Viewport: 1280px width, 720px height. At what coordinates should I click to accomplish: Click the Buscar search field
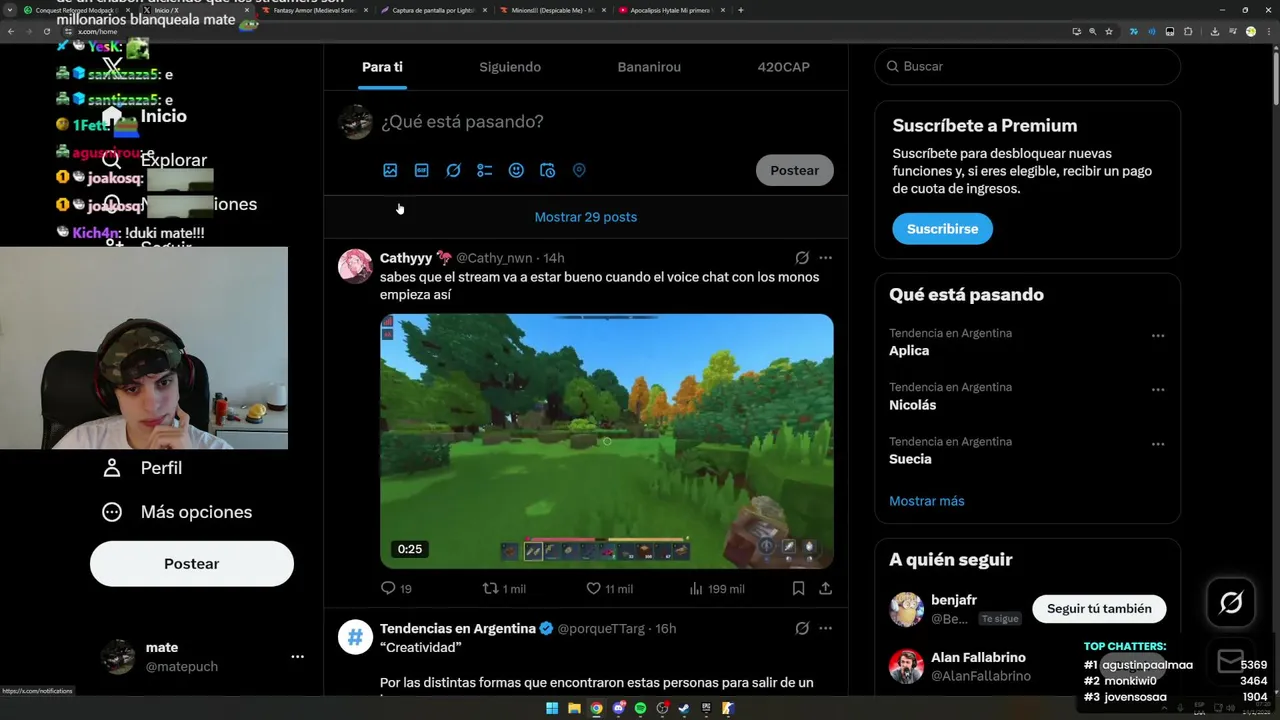(1027, 66)
